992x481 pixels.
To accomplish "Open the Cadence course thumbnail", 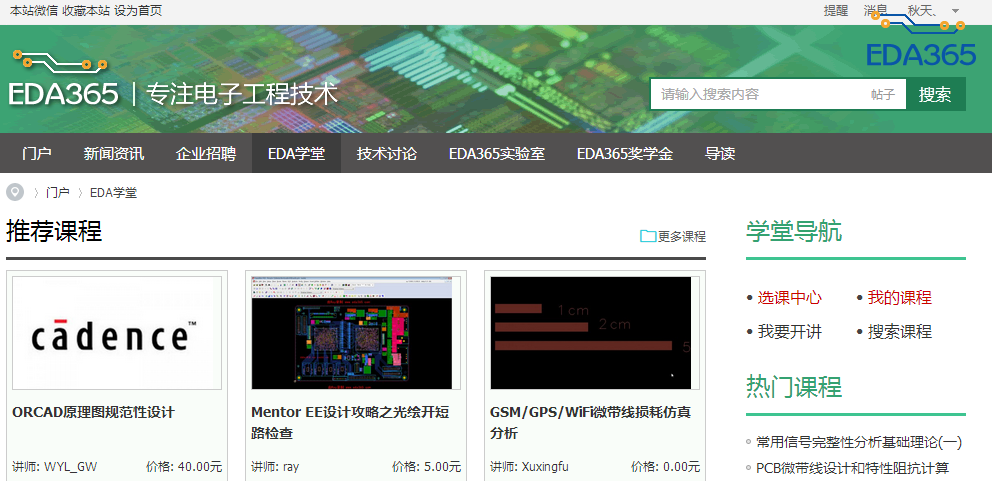I will (117, 333).
